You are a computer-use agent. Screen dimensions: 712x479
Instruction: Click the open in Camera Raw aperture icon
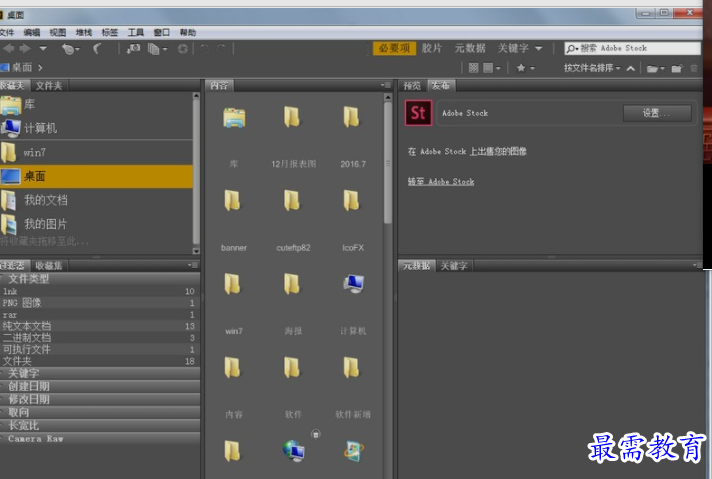(183, 49)
